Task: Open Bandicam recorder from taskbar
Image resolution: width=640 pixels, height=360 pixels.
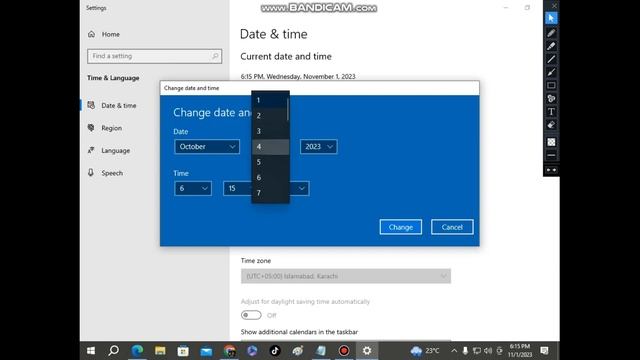Action: point(344,351)
